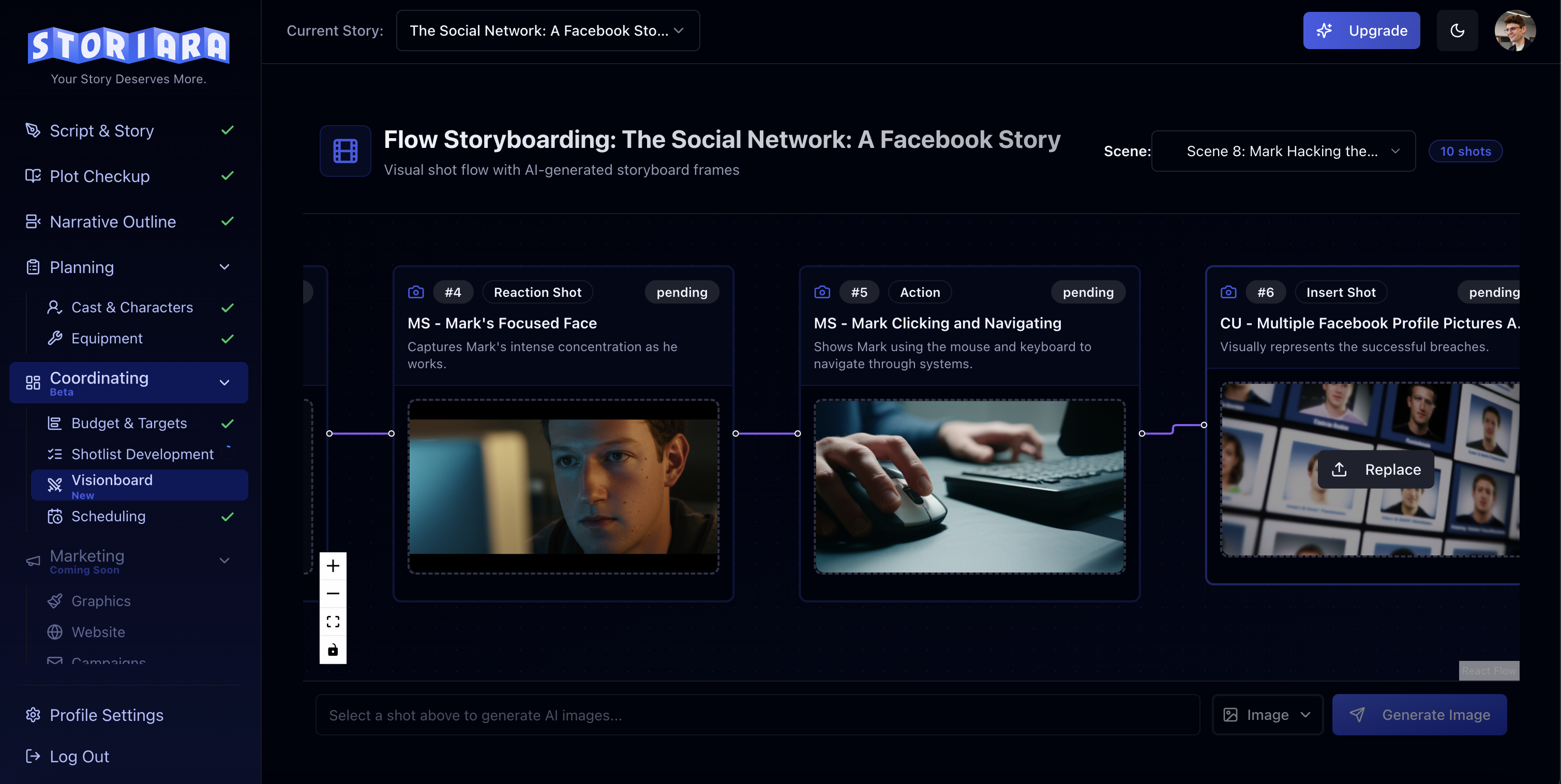Open the Current Story dropdown
This screenshot has width=1561, height=784.
[548, 31]
